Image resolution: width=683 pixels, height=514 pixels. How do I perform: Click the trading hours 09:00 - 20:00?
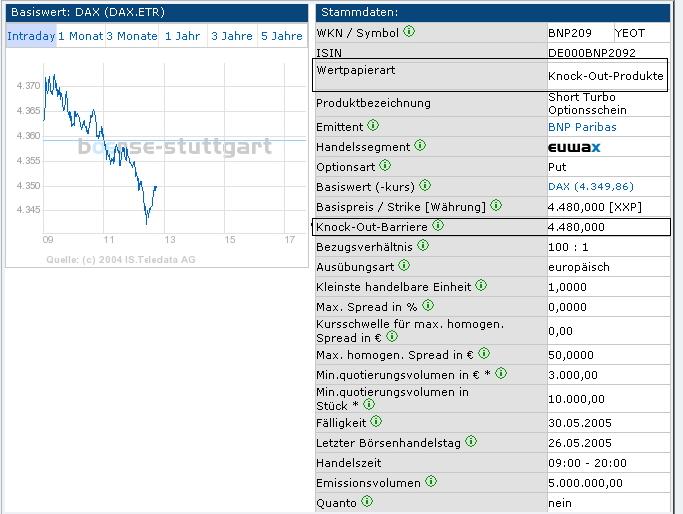[587, 463]
